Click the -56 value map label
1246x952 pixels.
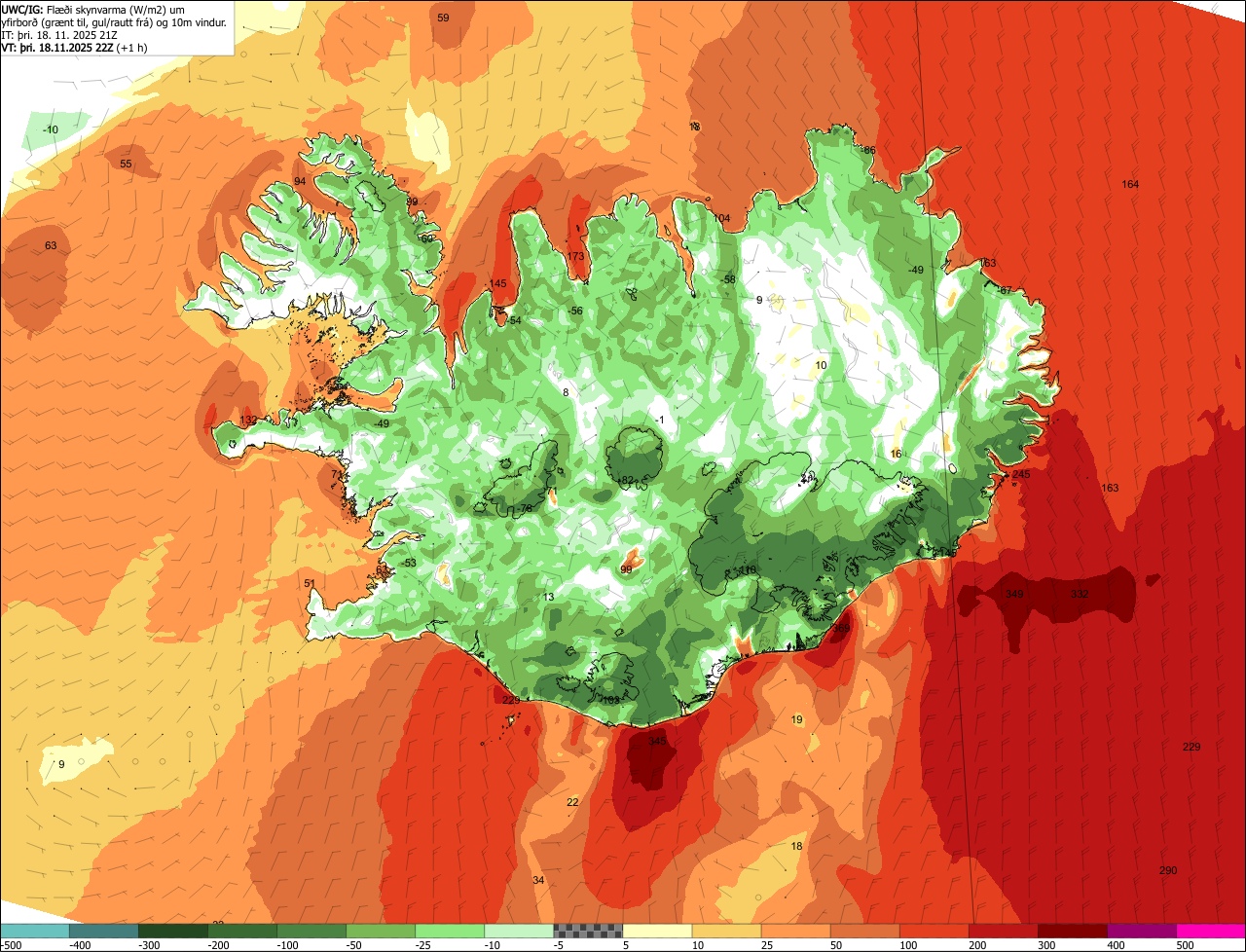pyautogui.click(x=575, y=311)
